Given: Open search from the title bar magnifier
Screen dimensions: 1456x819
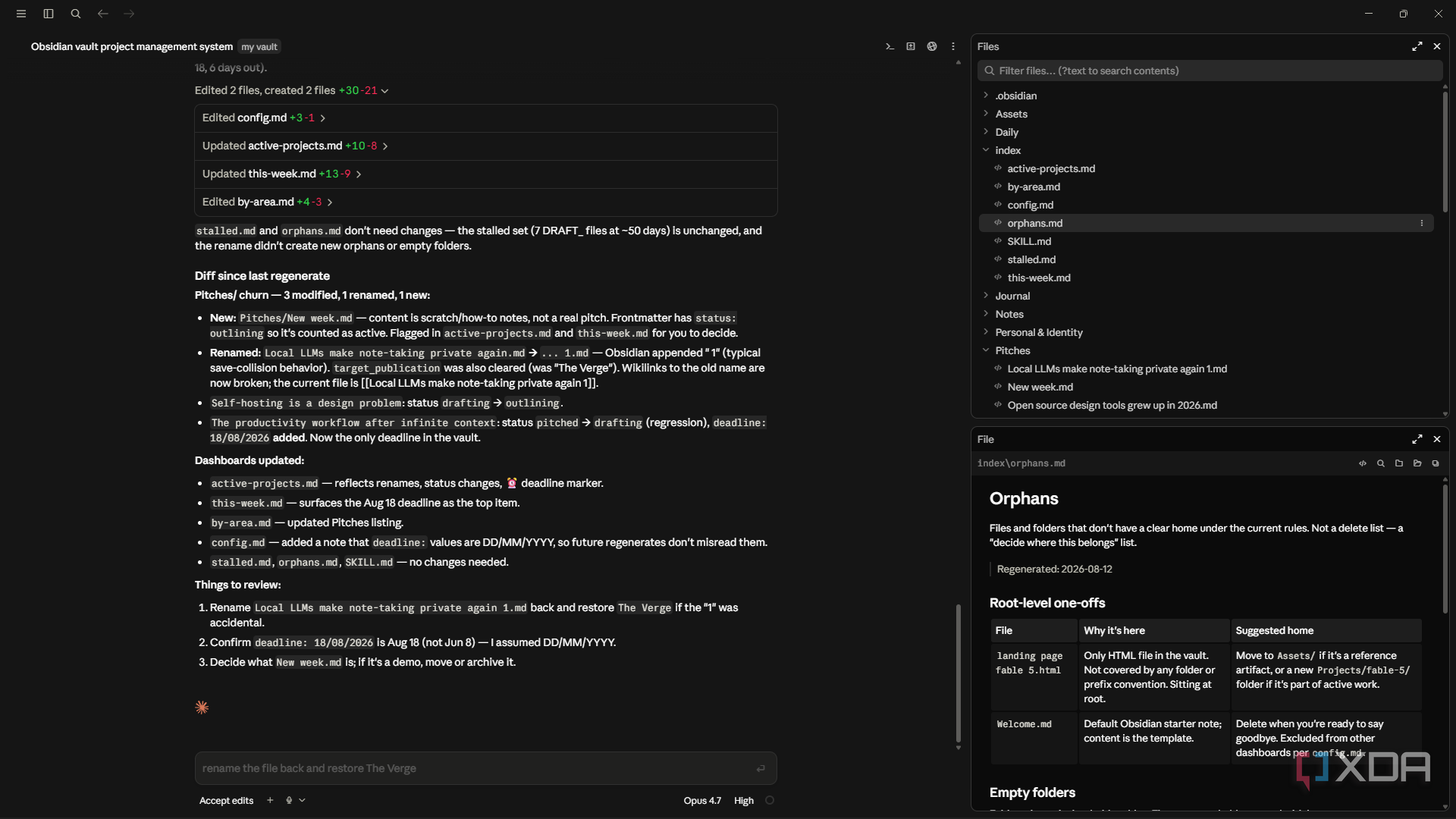Looking at the screenshot, I should (x=76, y=14).
